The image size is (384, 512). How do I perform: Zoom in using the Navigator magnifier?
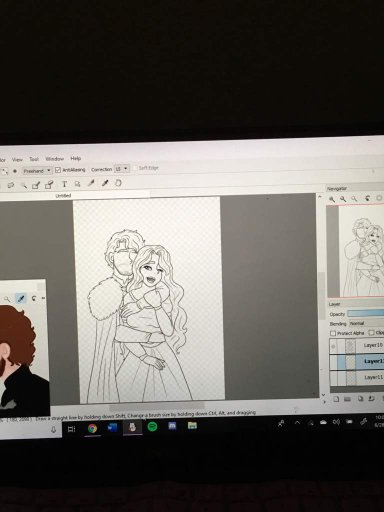[x=332, y=199]
